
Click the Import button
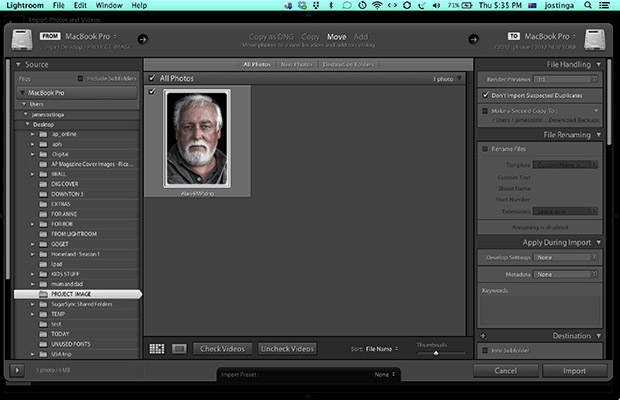coord(575,371)
